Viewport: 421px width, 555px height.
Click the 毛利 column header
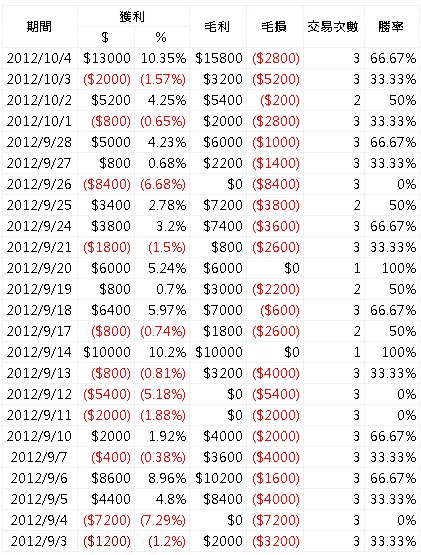coord(217,27)
